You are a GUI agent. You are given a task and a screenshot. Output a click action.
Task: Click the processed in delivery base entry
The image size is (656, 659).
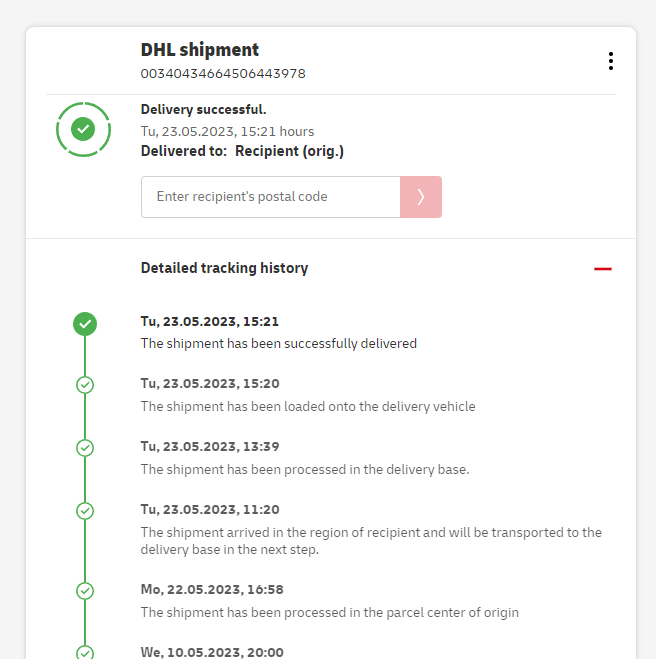305,469
